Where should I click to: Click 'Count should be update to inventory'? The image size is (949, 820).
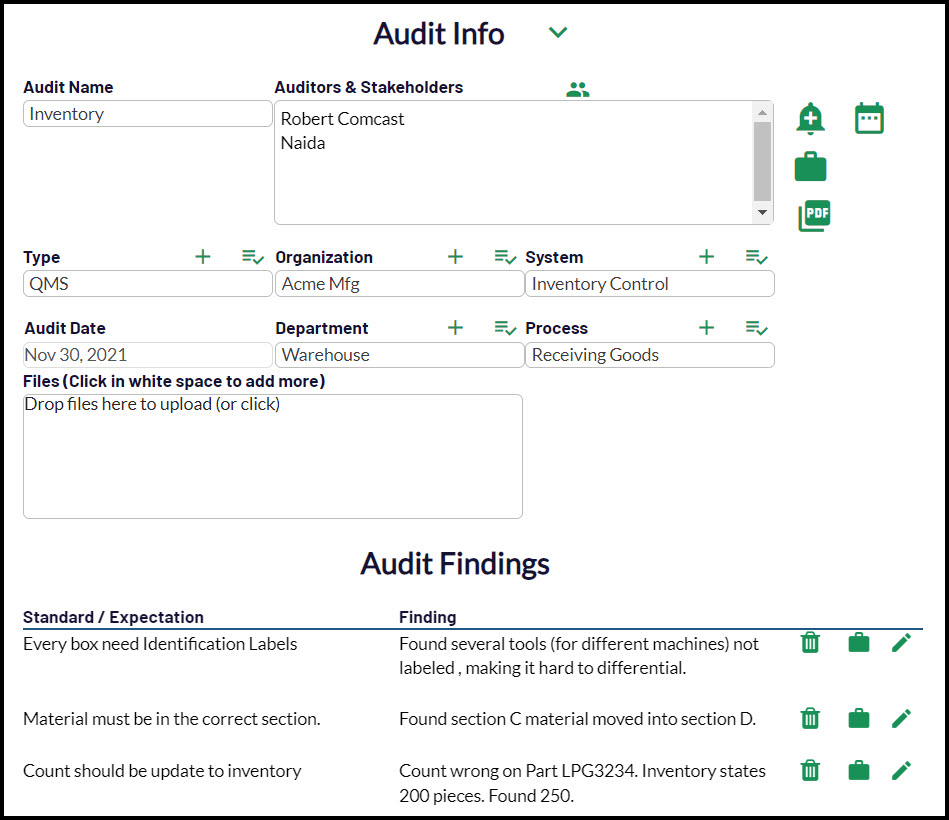click(x=162, y=771)
